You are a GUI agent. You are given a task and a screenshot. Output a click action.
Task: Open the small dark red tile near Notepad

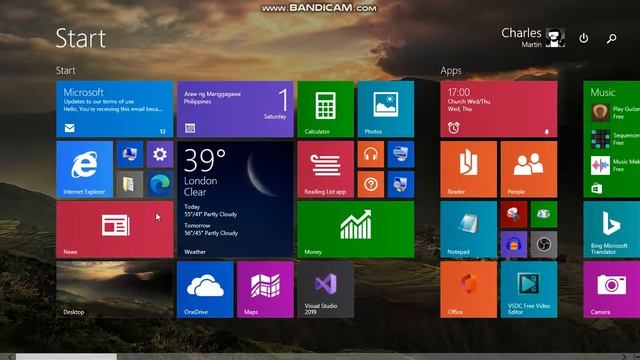tap(514, 214)
